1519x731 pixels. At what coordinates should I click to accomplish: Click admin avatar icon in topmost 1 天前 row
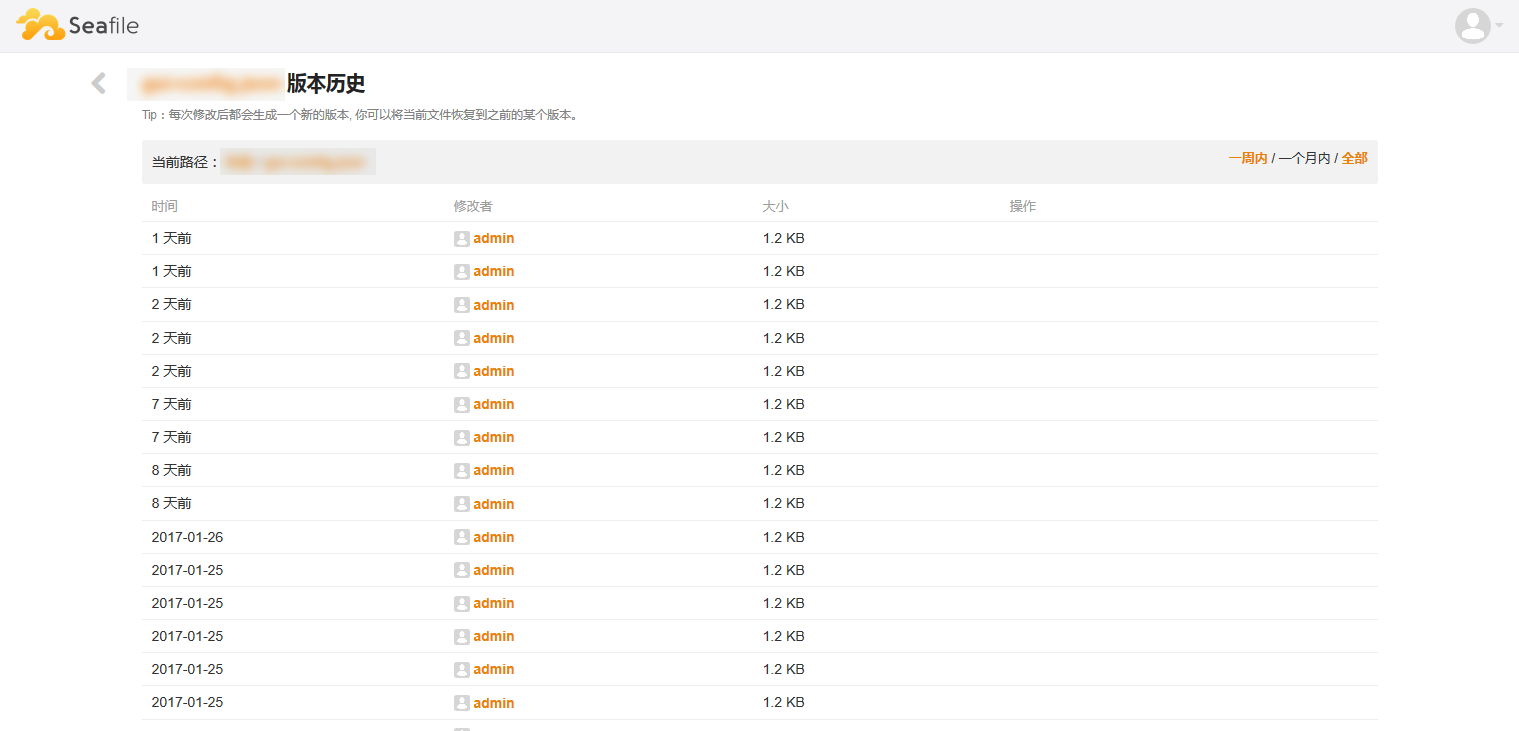pyautogui.click(x=461, y=239)
